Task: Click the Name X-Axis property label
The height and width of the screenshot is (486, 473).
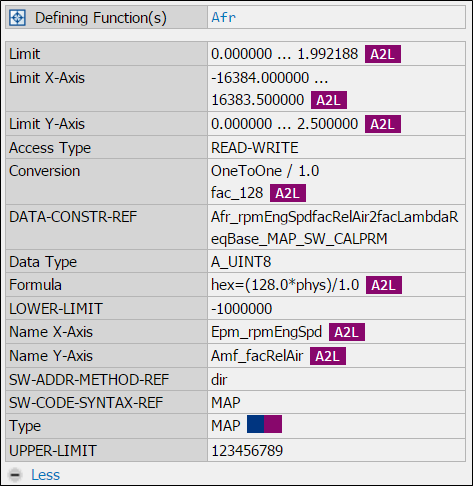Action: [51, 332]
